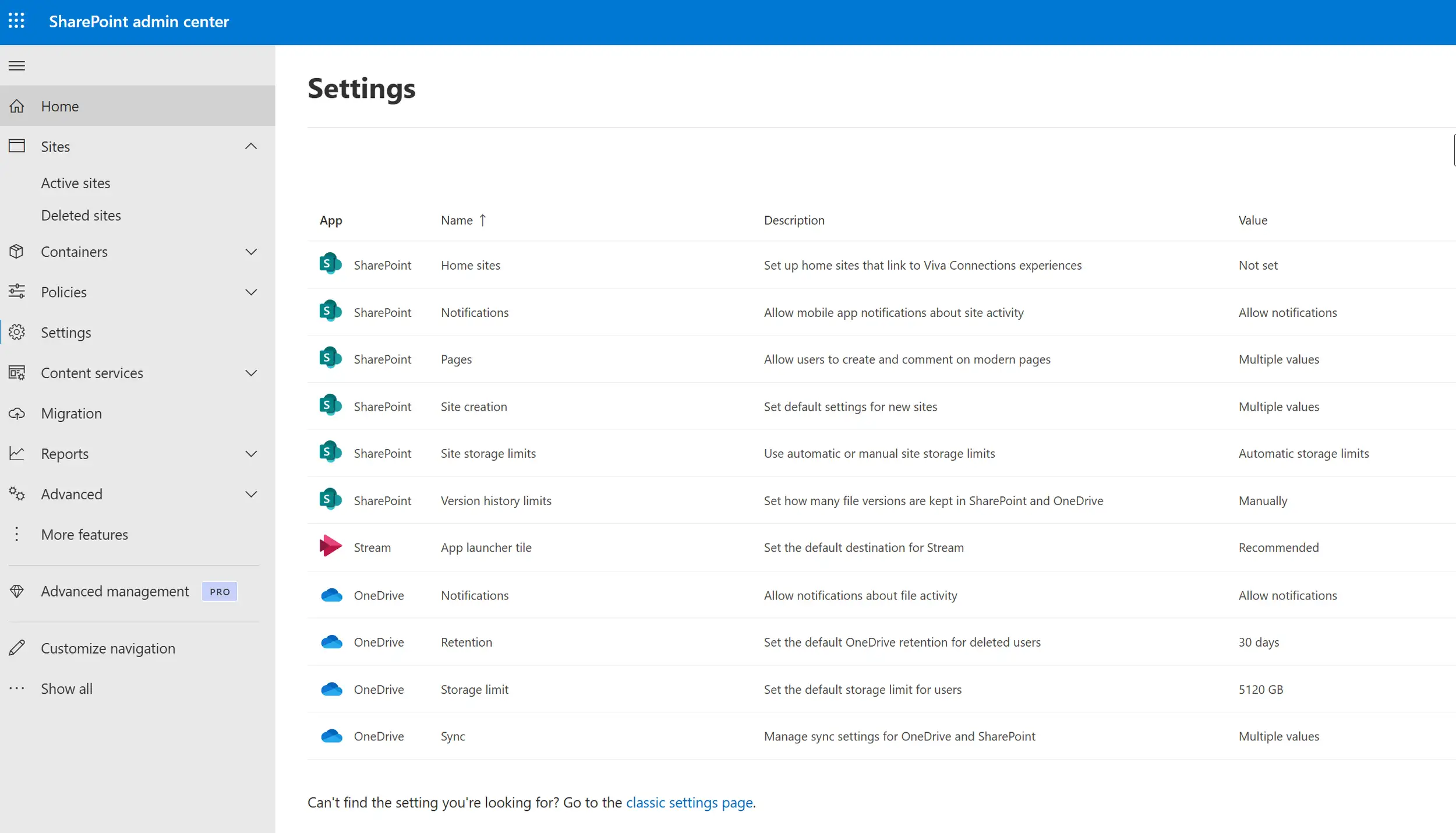Click the Description column header
The image size is (1456, 833).
pyautogui.click(x=794, y=220)
